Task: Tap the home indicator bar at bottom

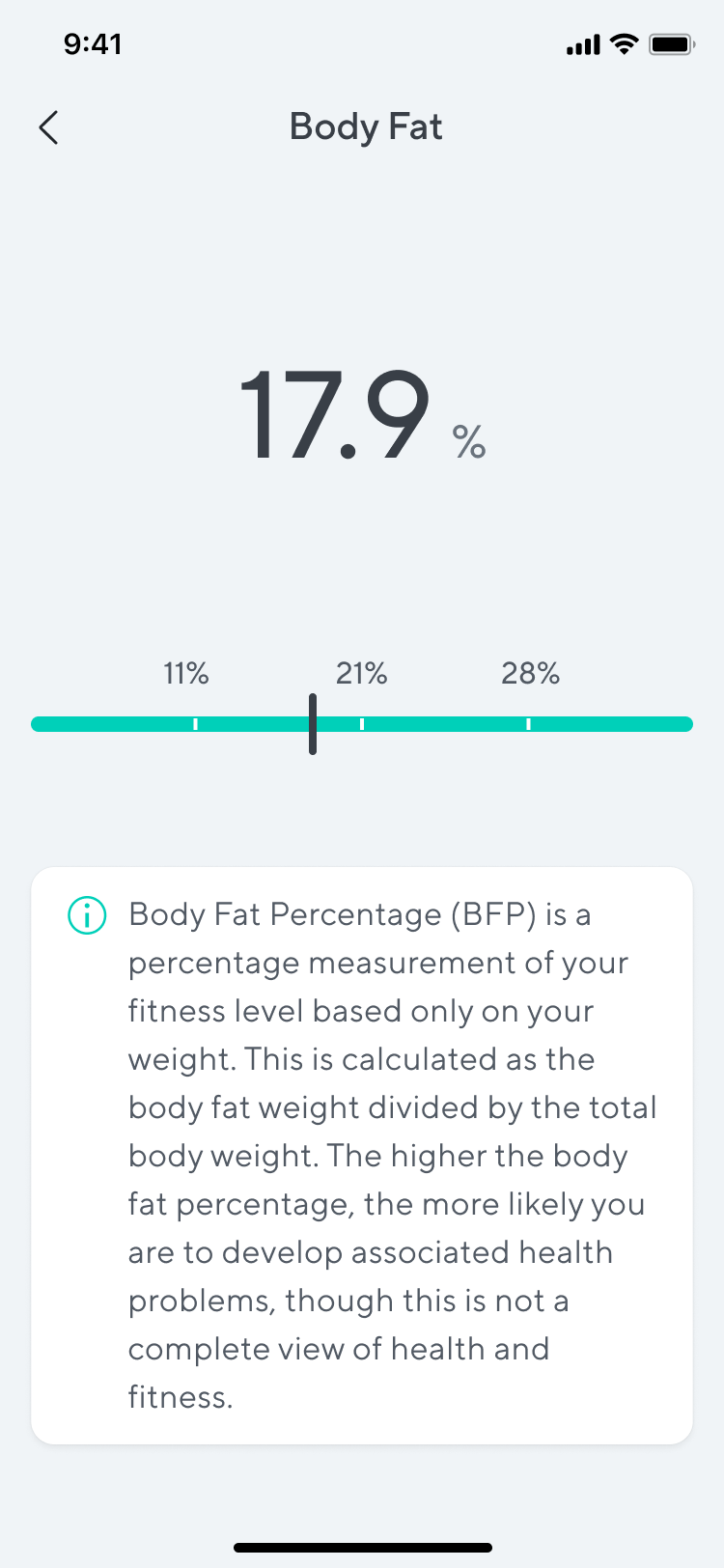Action: [363, 1548]
